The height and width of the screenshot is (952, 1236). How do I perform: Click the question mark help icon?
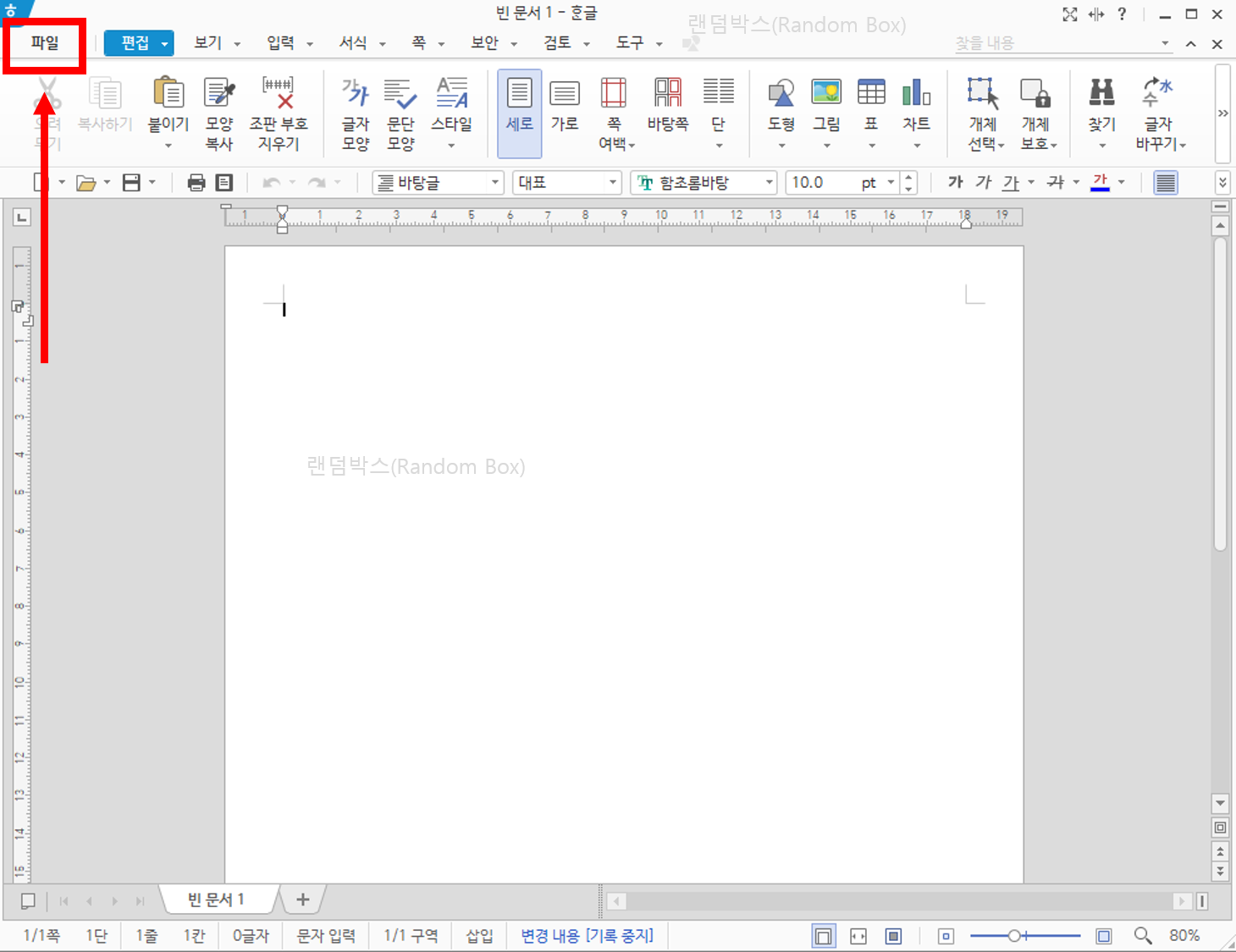point(1122,14)
